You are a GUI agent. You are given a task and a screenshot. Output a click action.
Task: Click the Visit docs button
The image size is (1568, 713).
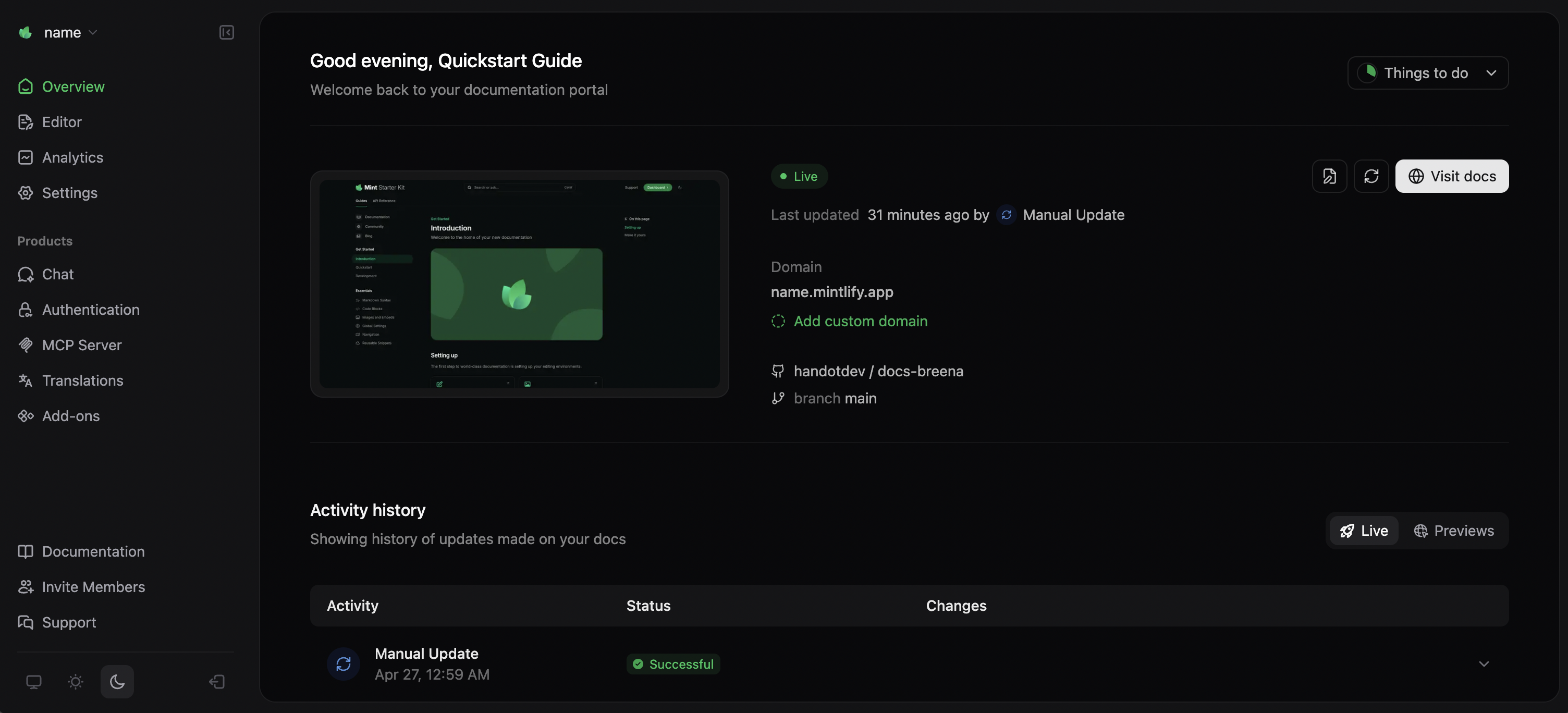[1452, 176]
